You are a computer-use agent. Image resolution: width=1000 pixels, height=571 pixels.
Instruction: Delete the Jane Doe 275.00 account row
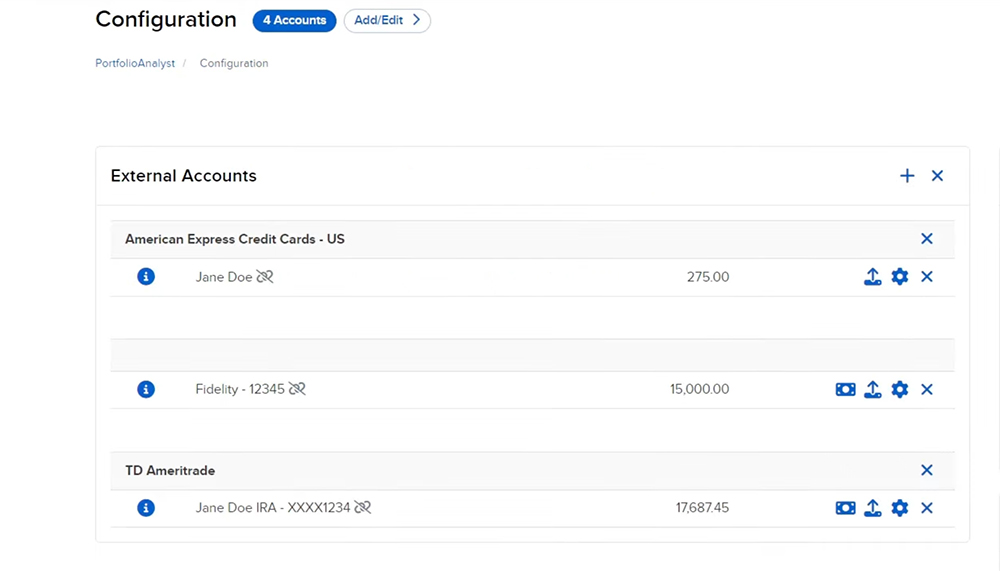tap(927, 277)
